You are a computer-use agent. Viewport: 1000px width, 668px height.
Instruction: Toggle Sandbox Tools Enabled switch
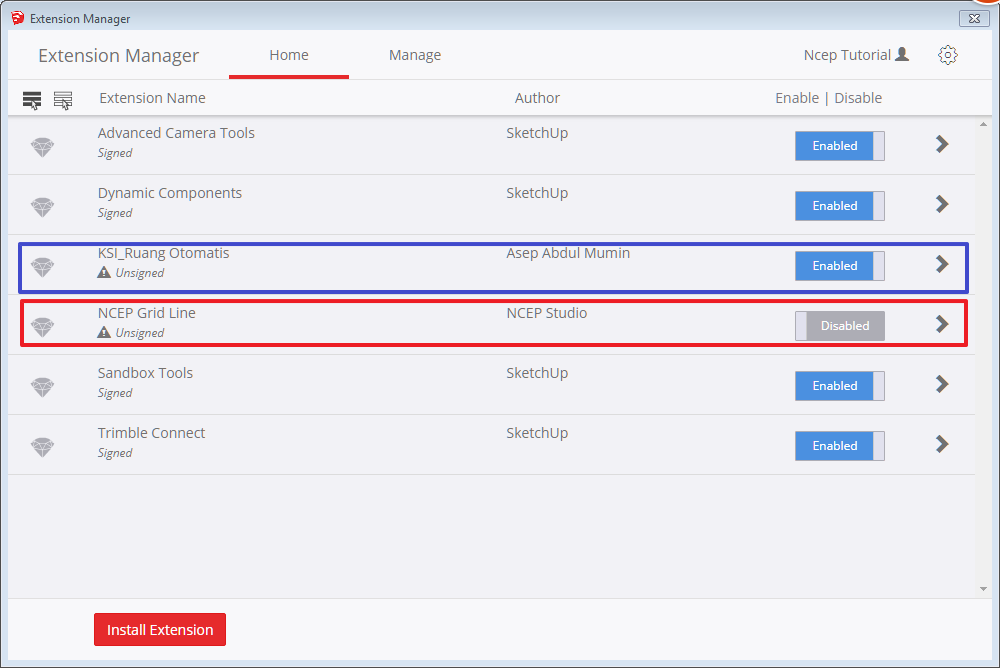[x=839, y=386]
